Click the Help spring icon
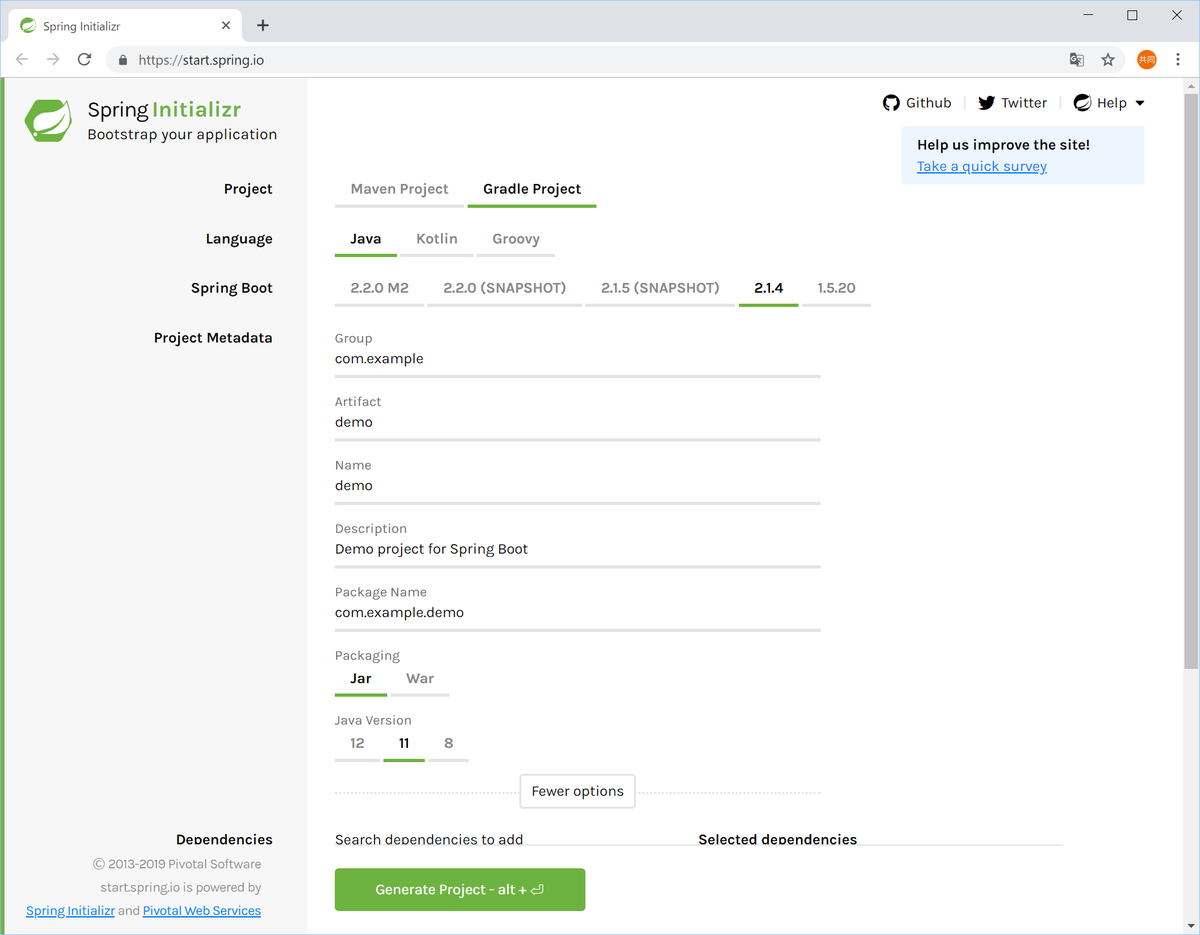The width and height of the screenshot is (1200, 935). 1082,102
